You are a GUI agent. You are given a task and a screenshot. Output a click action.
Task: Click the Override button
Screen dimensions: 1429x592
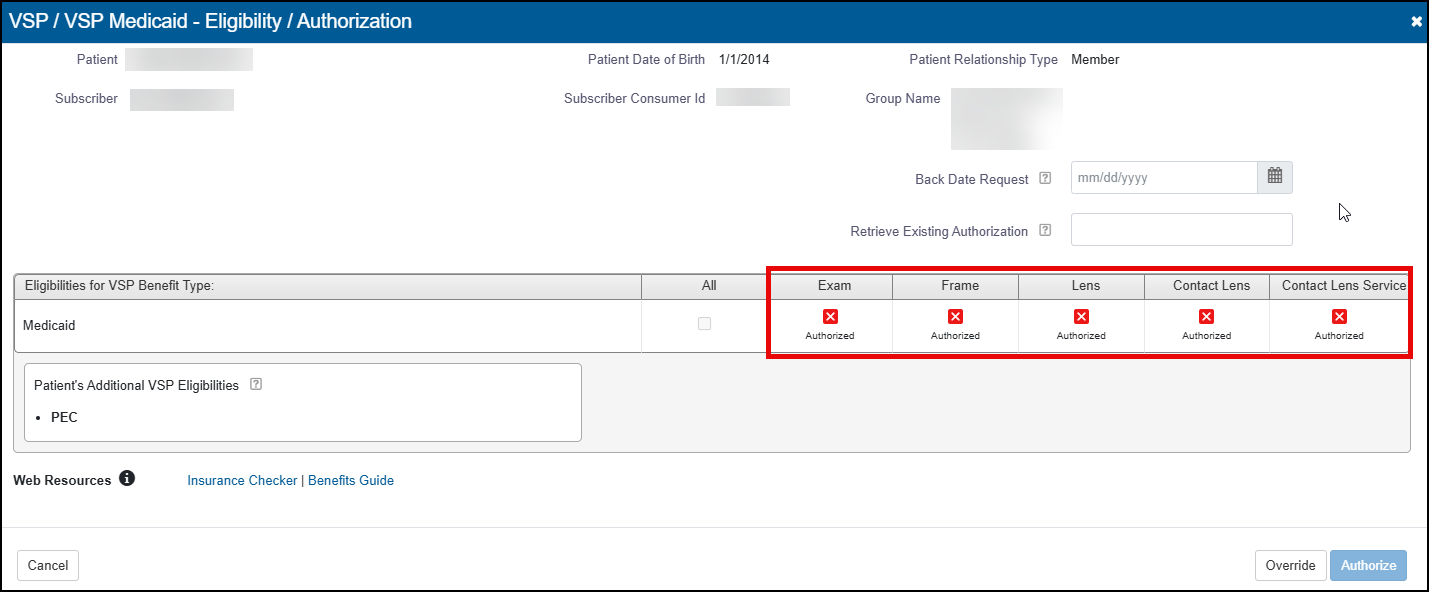click(1290, 566)
